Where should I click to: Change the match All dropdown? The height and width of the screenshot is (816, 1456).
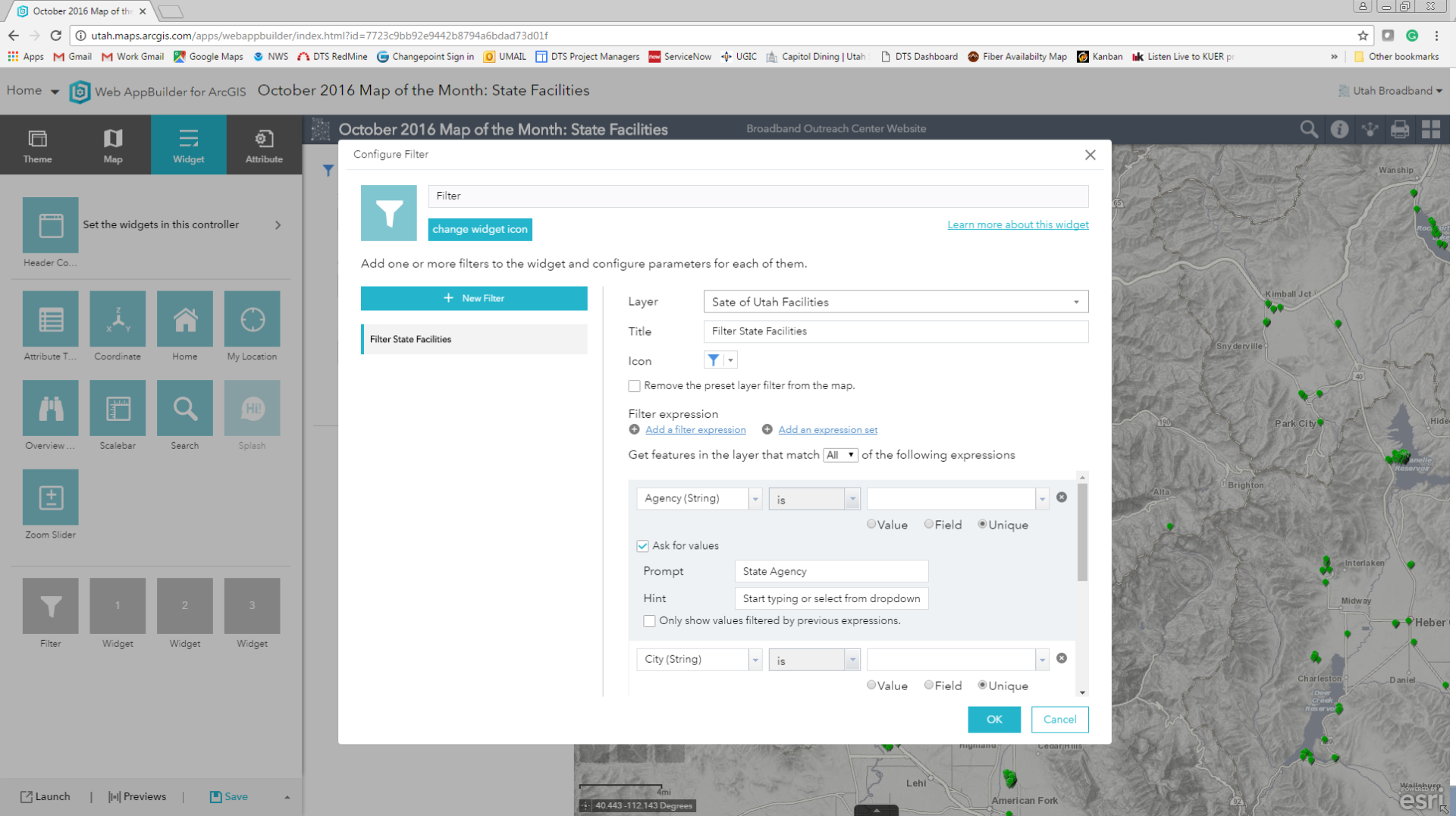click(840, 455)
